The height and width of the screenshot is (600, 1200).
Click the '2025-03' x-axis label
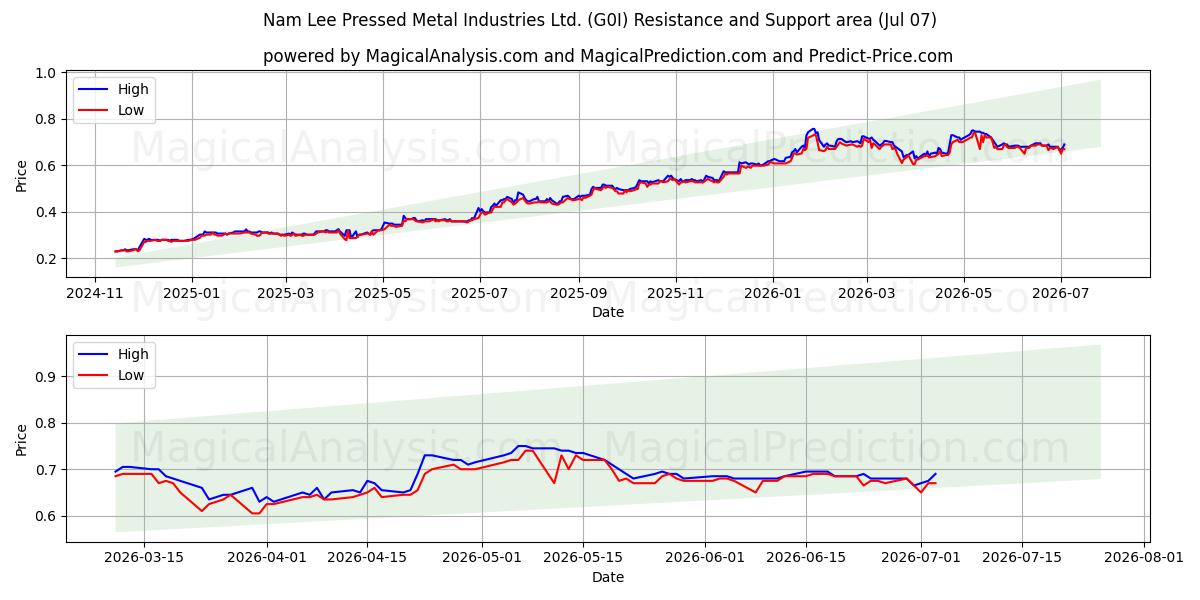286,294
